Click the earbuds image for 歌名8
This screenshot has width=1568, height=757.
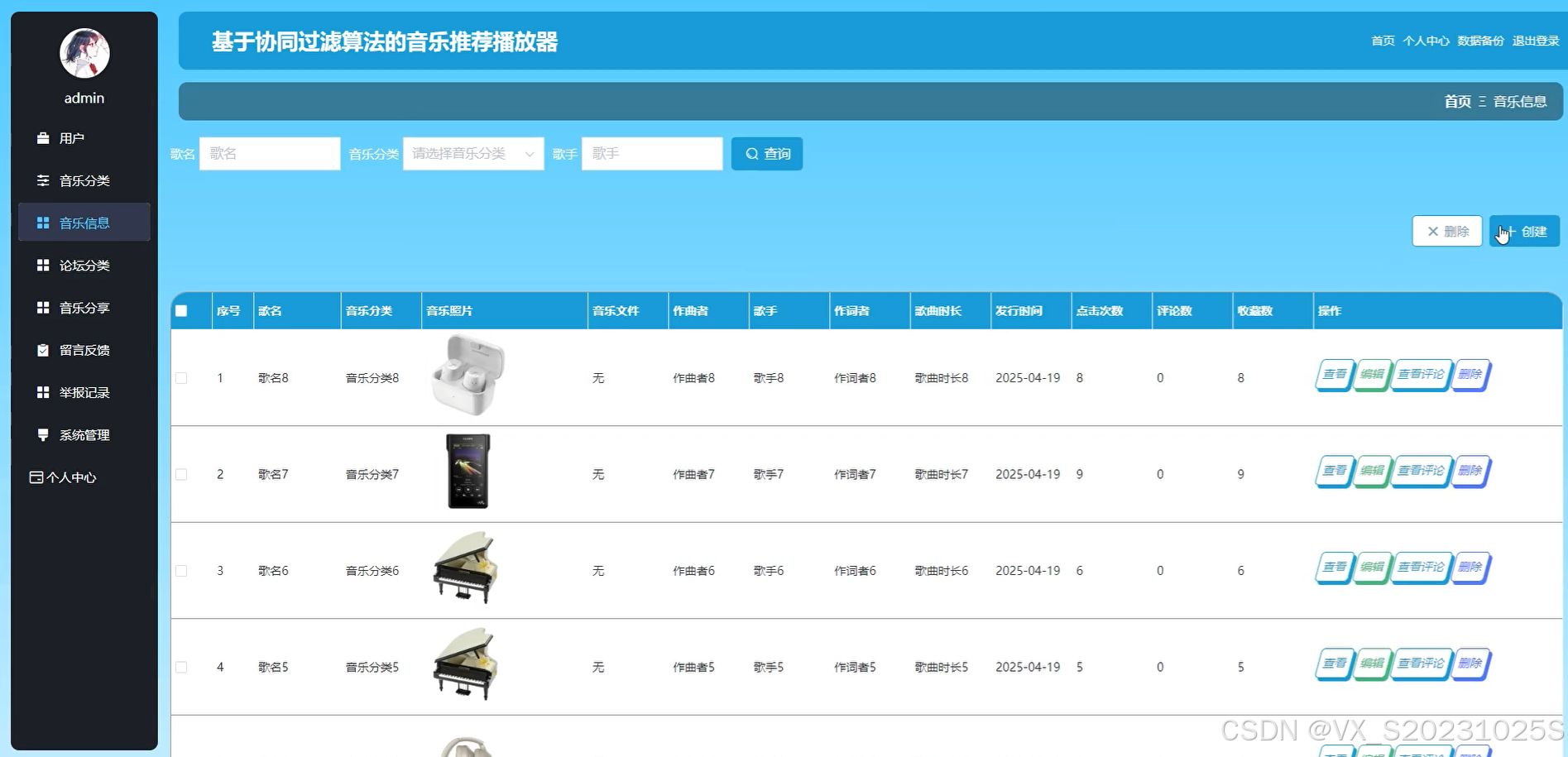(468, 375)
